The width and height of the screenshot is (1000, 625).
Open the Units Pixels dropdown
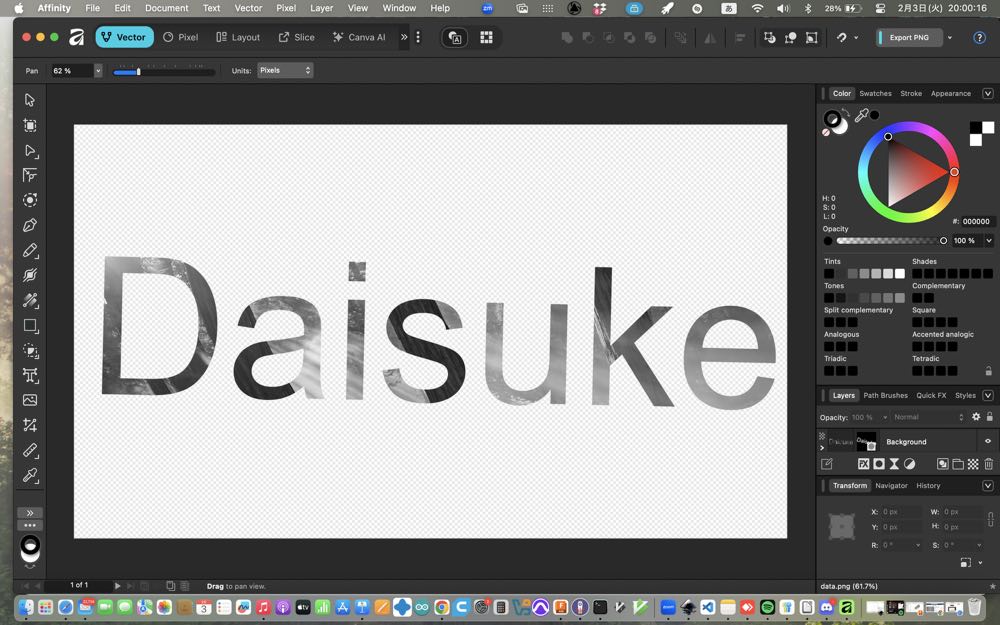click(x=285, y=70)
